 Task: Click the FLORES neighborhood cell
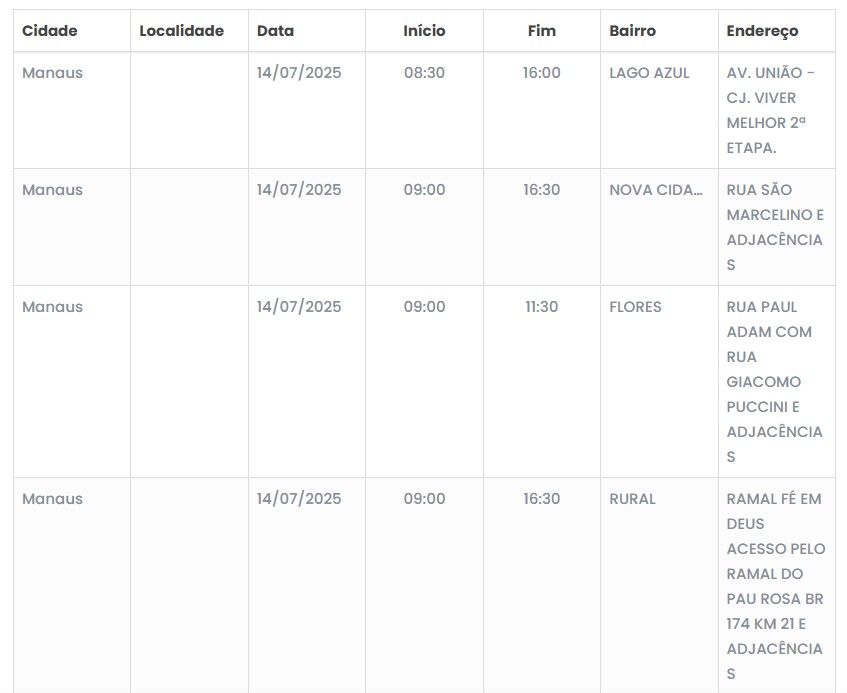point(635,307)
